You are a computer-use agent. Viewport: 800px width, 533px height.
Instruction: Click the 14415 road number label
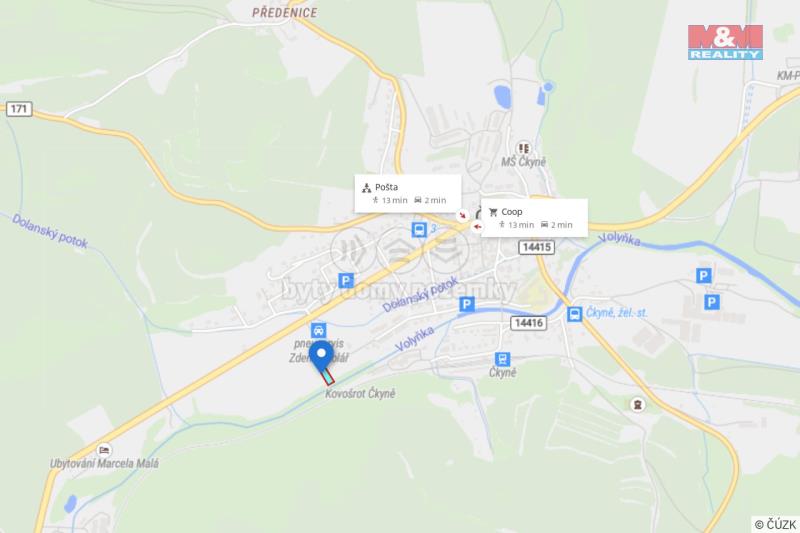point(537,247)
